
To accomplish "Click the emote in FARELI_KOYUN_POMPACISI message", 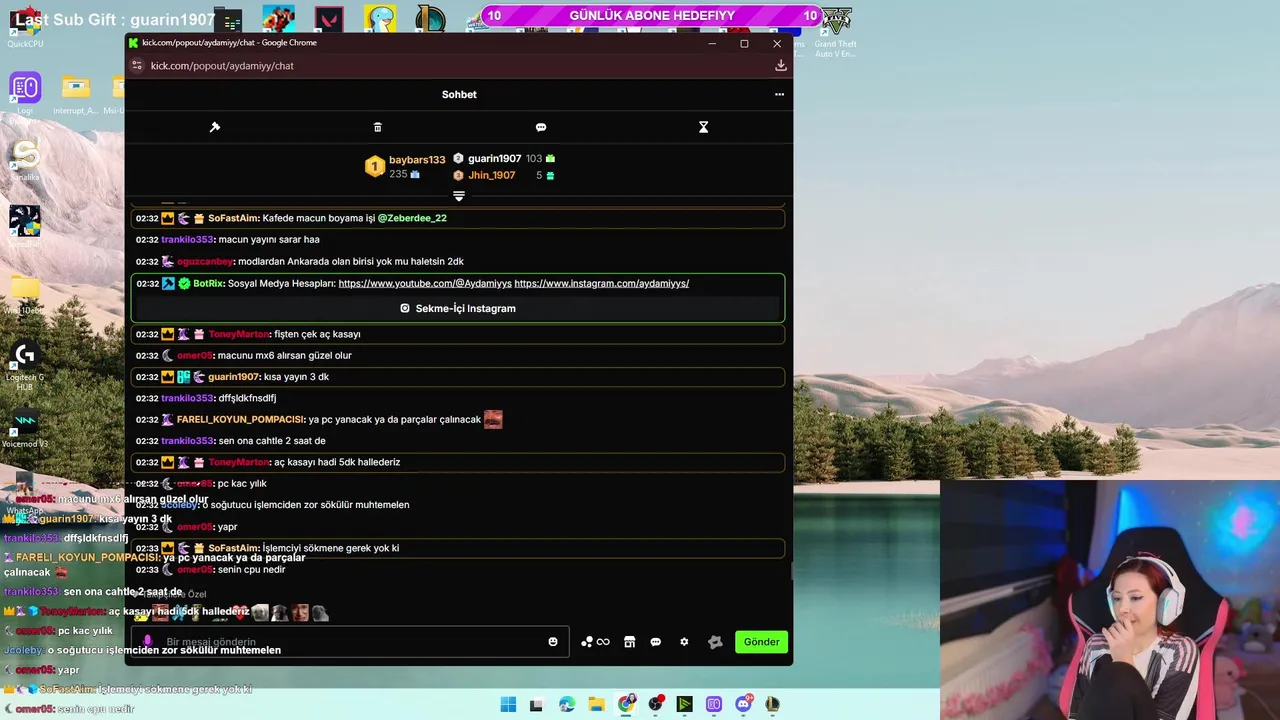I will tap(493, 420).
